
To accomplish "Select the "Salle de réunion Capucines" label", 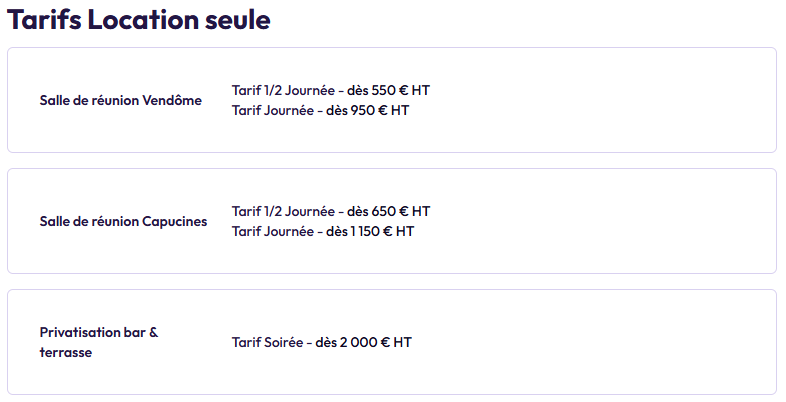I will 123,221.
